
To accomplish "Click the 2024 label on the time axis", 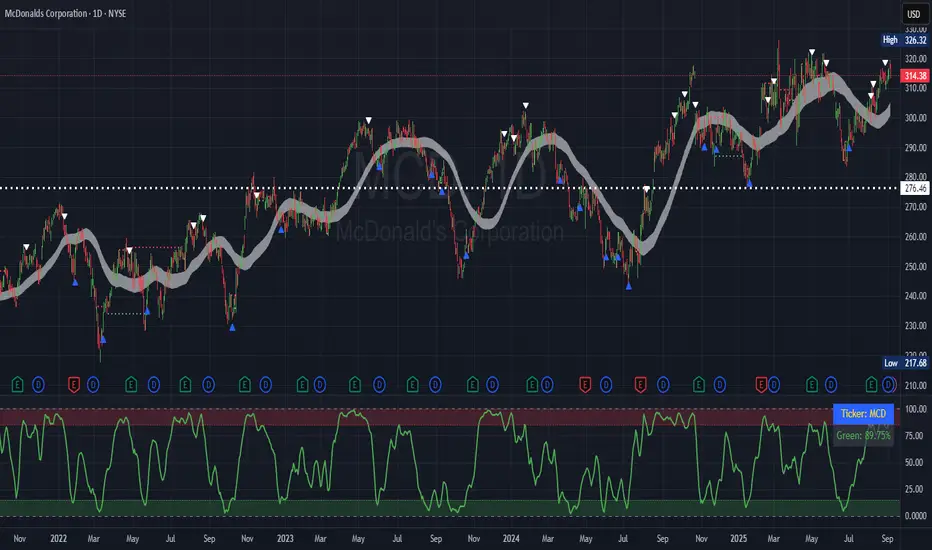I will point(511,539).
